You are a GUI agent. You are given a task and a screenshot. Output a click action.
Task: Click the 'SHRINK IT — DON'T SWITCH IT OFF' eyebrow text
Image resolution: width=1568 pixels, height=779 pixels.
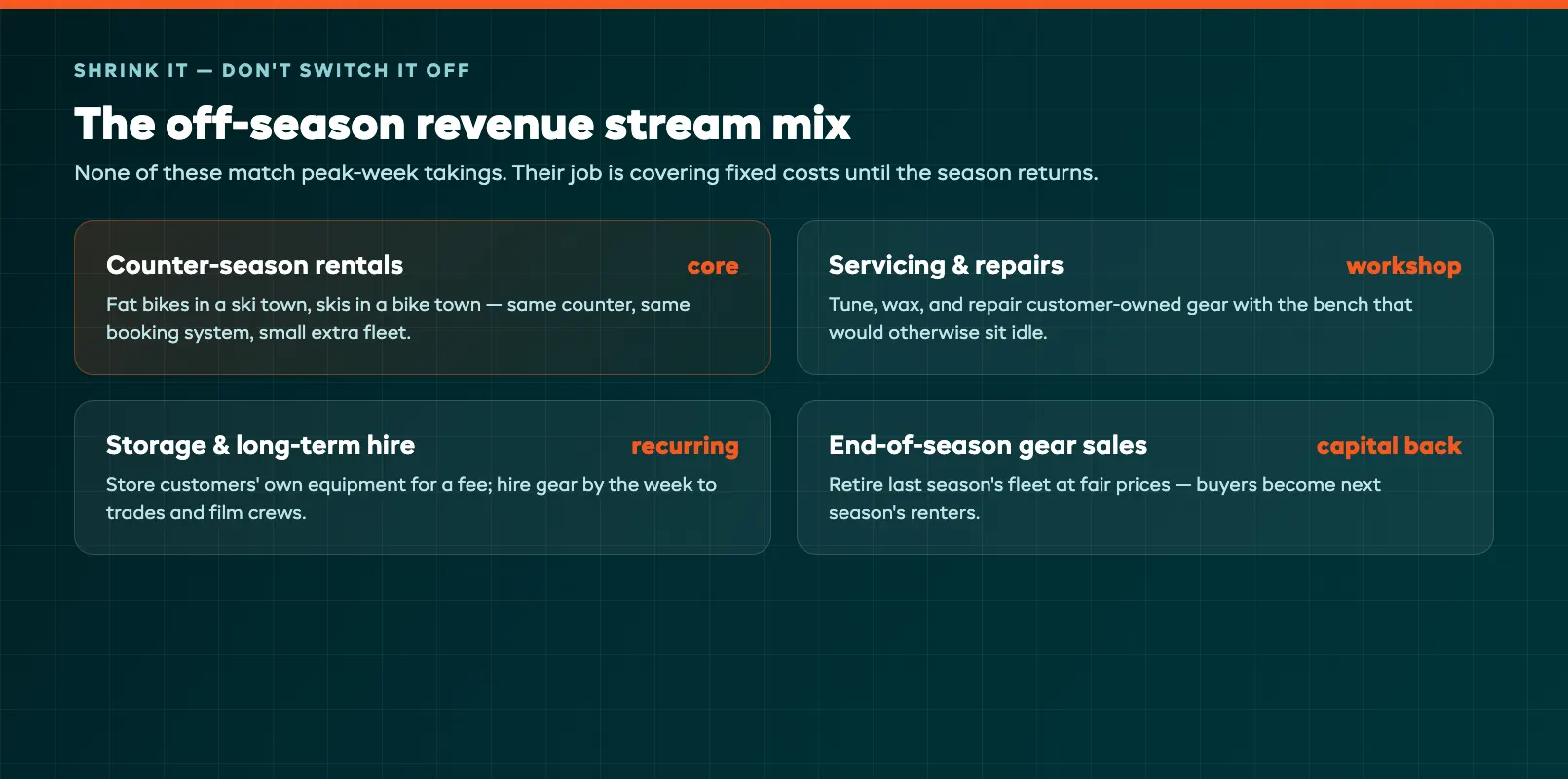pos(272,70)
